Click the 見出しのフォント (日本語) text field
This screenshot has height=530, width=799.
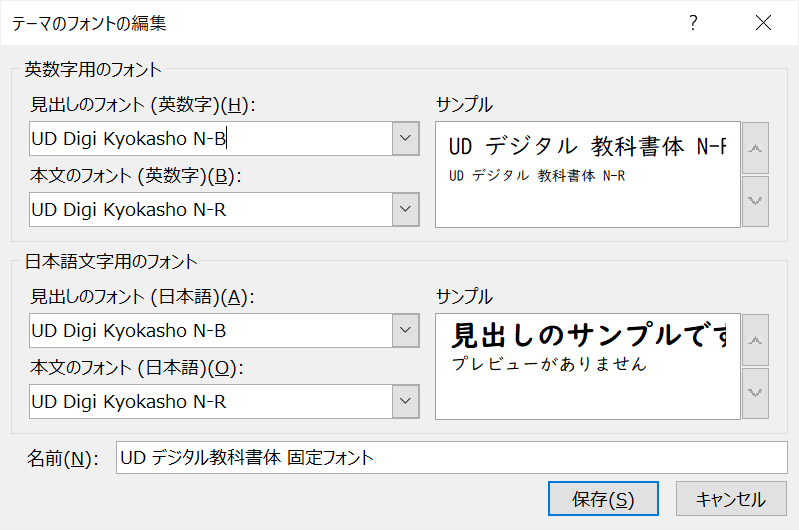(210, 330)
